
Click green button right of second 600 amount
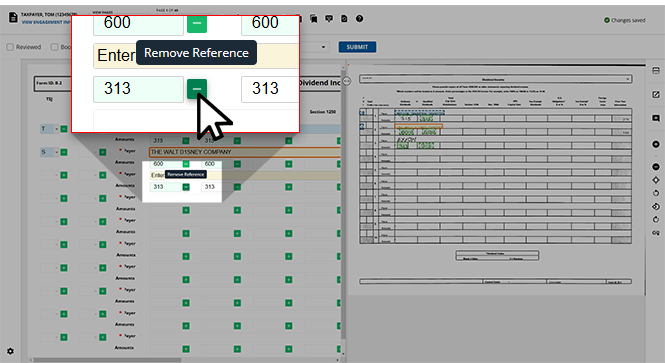point(238,164)
